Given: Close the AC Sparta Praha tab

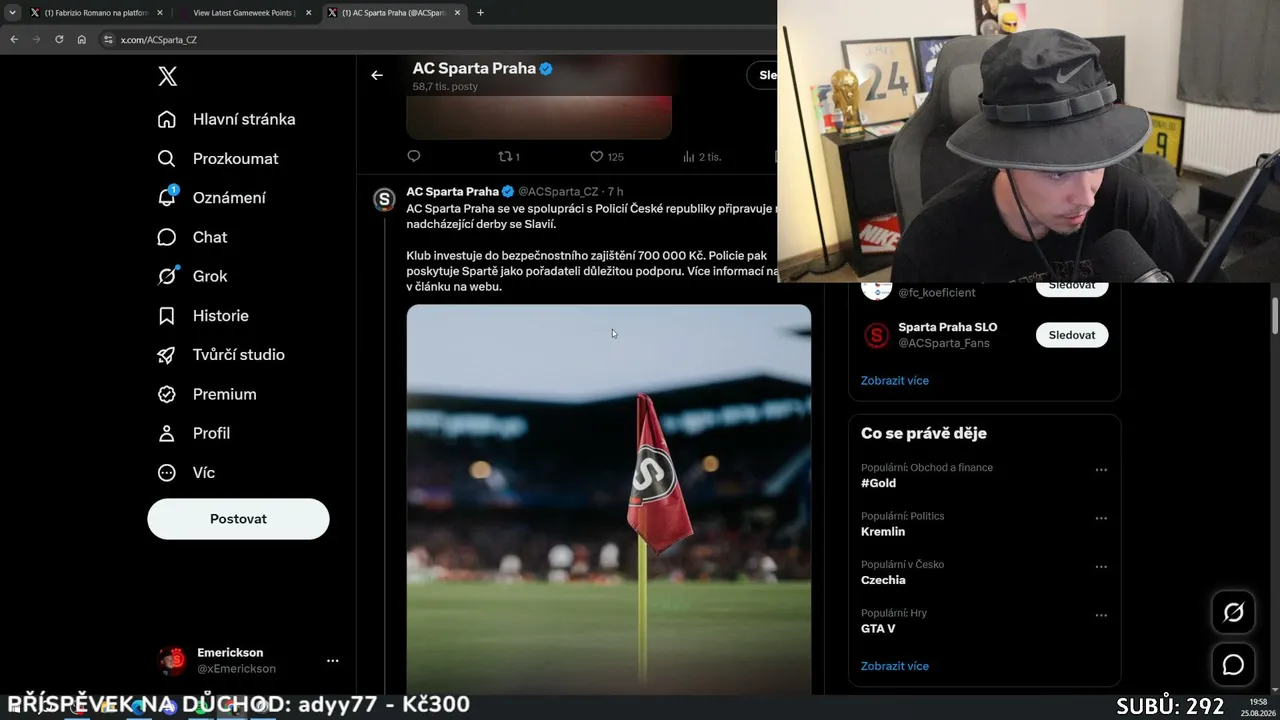Looking at the screenshot, I should point(458,13).
